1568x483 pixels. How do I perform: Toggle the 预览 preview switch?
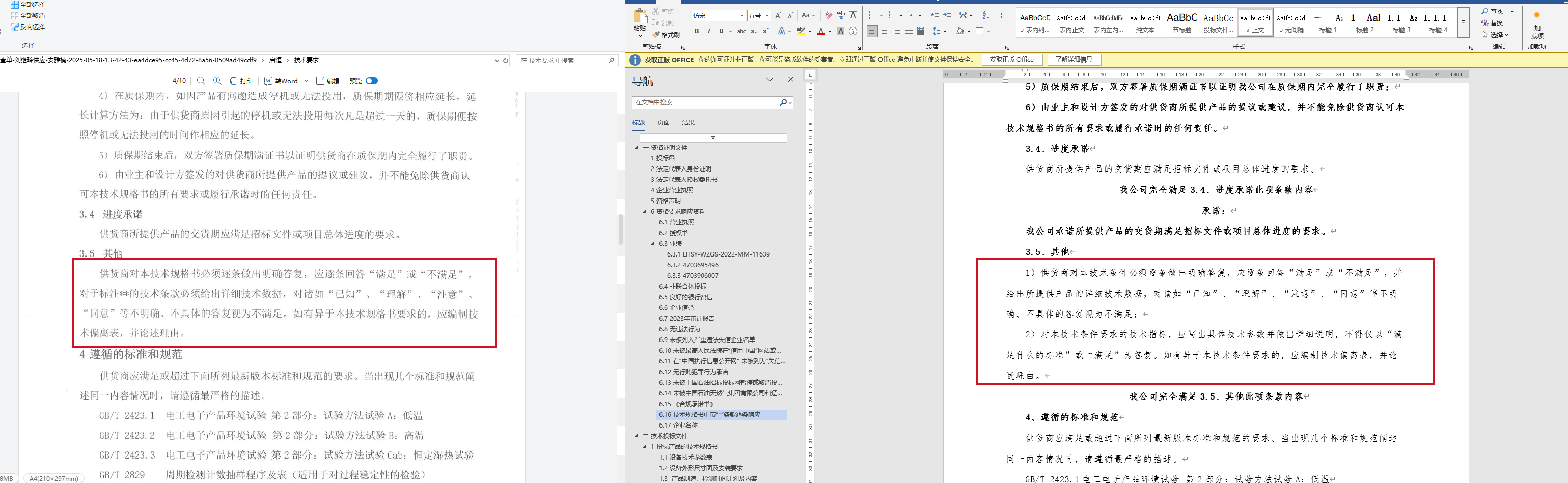(x=371, y=81)
